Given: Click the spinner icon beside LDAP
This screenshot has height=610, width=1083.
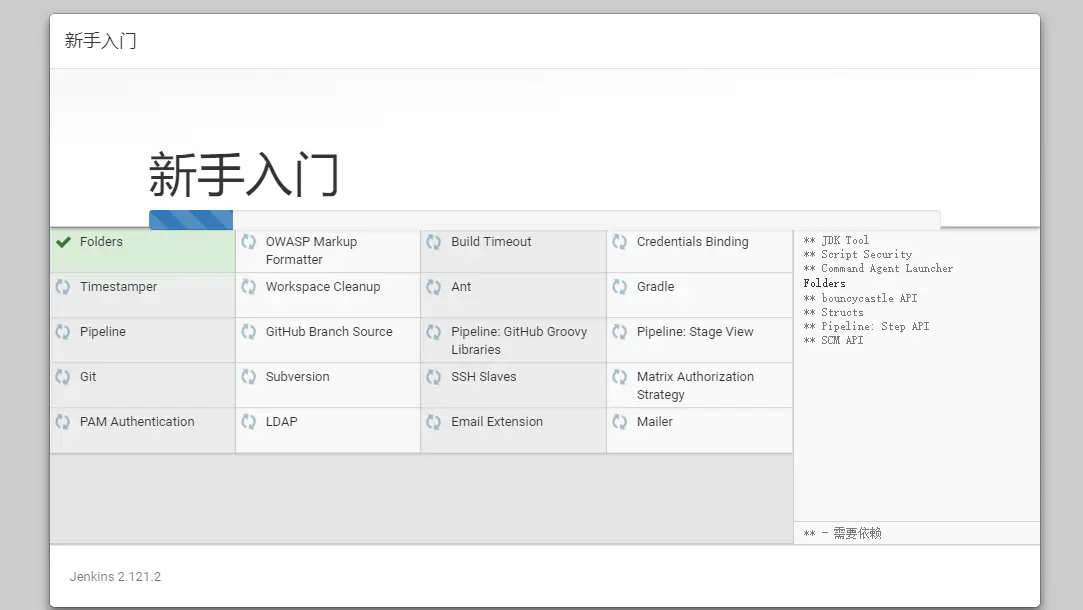Looking at the screenshot, I should click(249, 421).
